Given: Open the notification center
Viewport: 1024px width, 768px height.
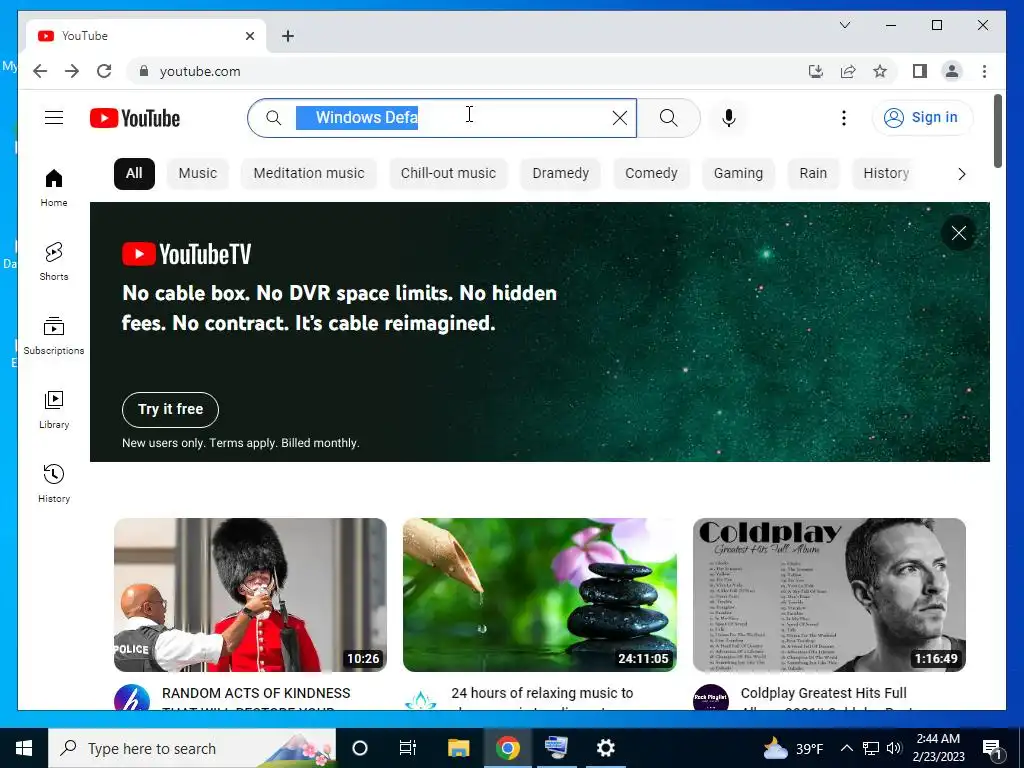Looking at the screenshot, I should 993,748.
